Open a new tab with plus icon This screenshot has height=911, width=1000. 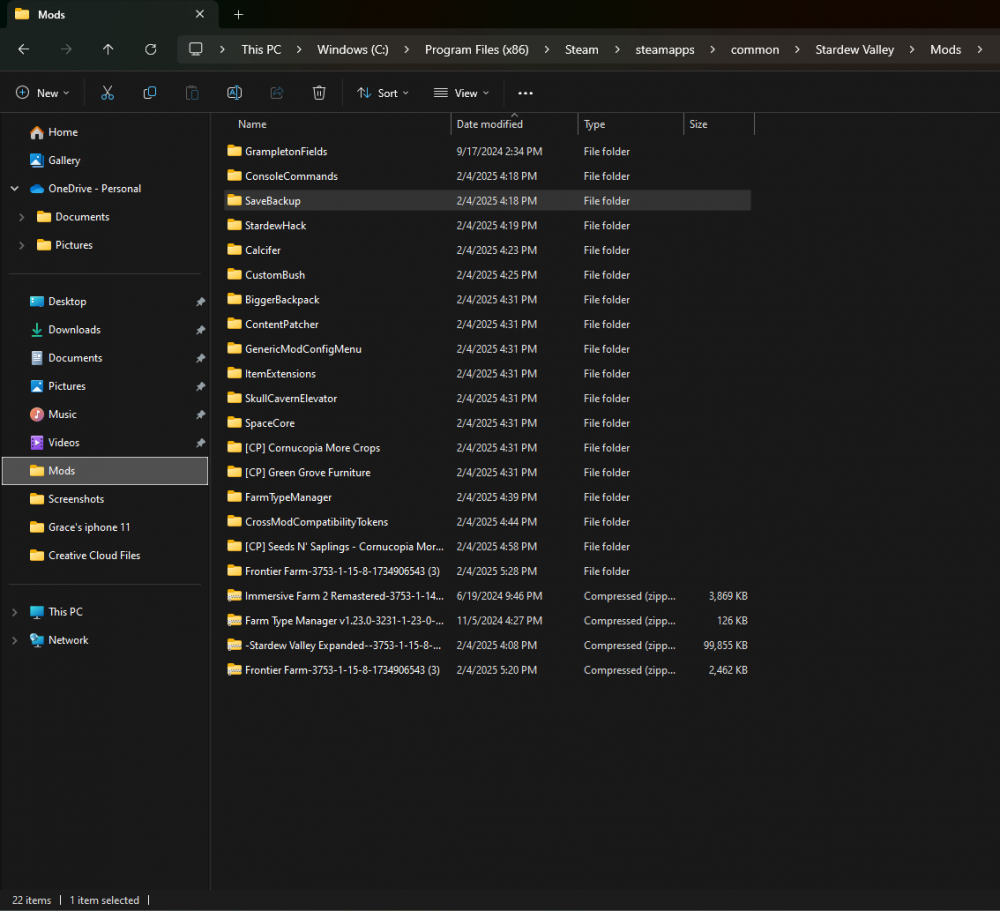pyautogui.click(x=239, y=15)
